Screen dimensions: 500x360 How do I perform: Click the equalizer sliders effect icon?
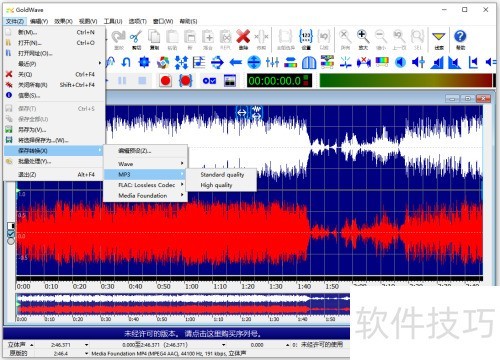click(272, 62)
